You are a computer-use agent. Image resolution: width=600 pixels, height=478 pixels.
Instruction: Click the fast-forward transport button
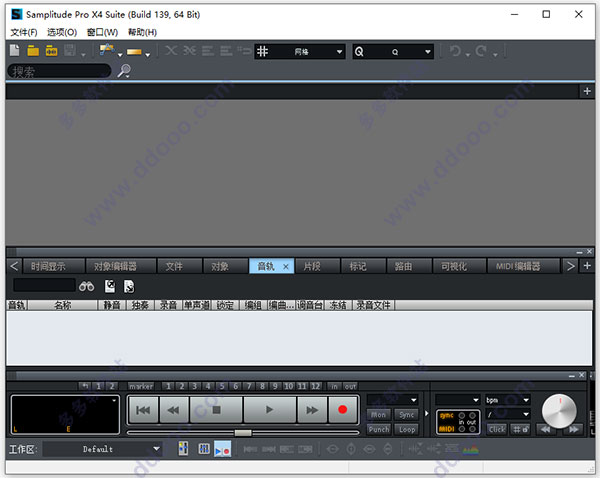(312, 410)
